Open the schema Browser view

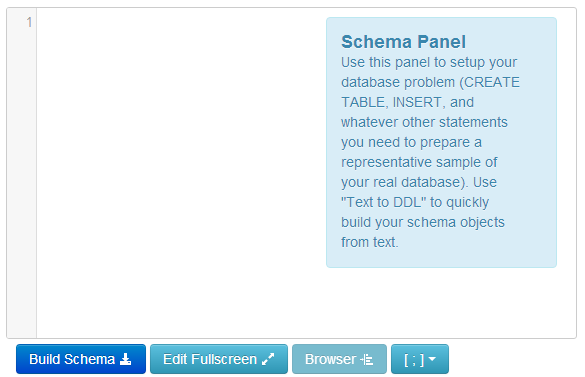pyautogui.click(x=339, y=359)
